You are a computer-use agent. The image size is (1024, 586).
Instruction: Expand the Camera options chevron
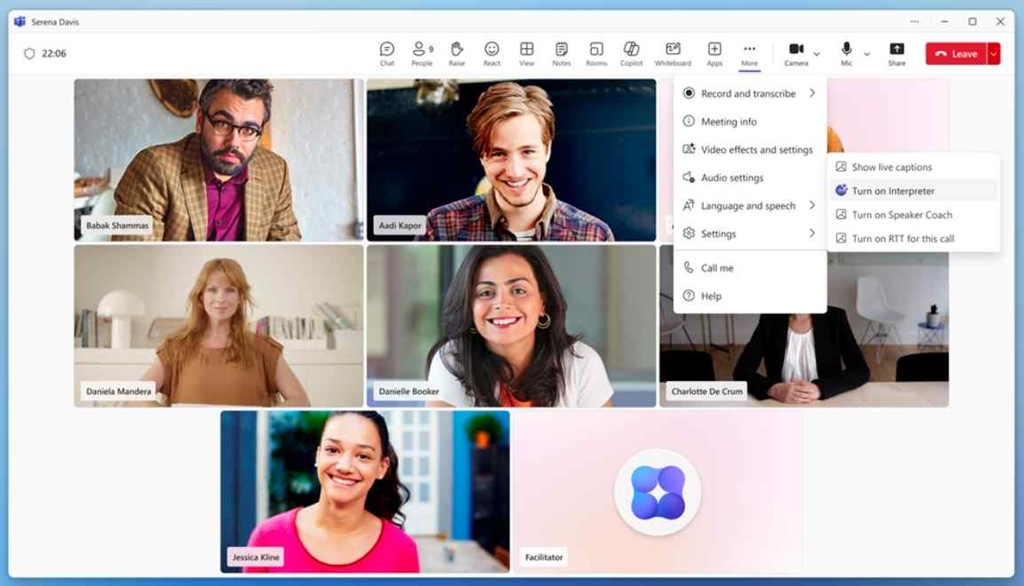815,53
